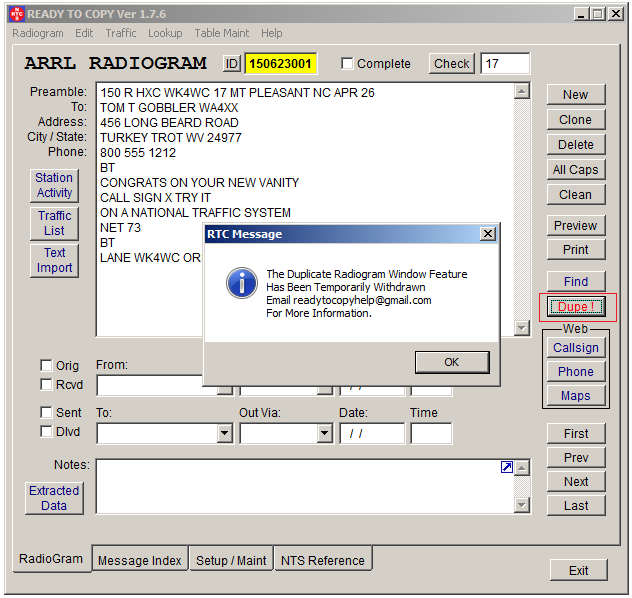Enable the Orig checkbox
632x598 pixels.
46,365
